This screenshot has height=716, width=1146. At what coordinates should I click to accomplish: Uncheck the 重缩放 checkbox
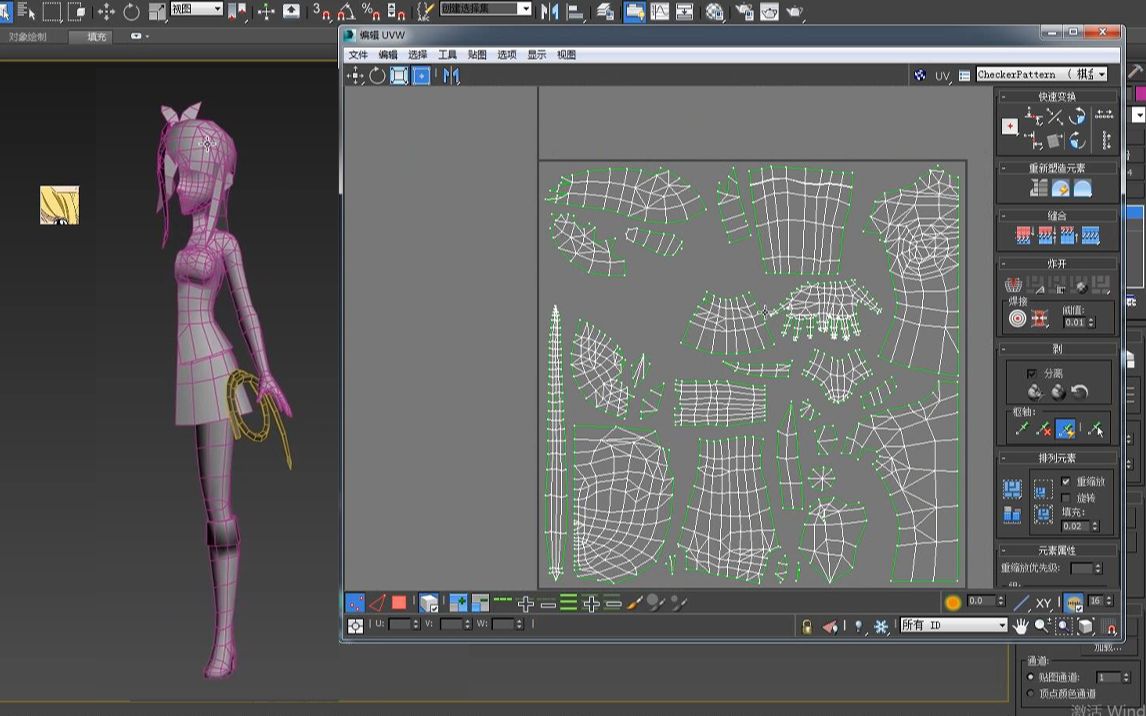click(x=1066, y=481)
